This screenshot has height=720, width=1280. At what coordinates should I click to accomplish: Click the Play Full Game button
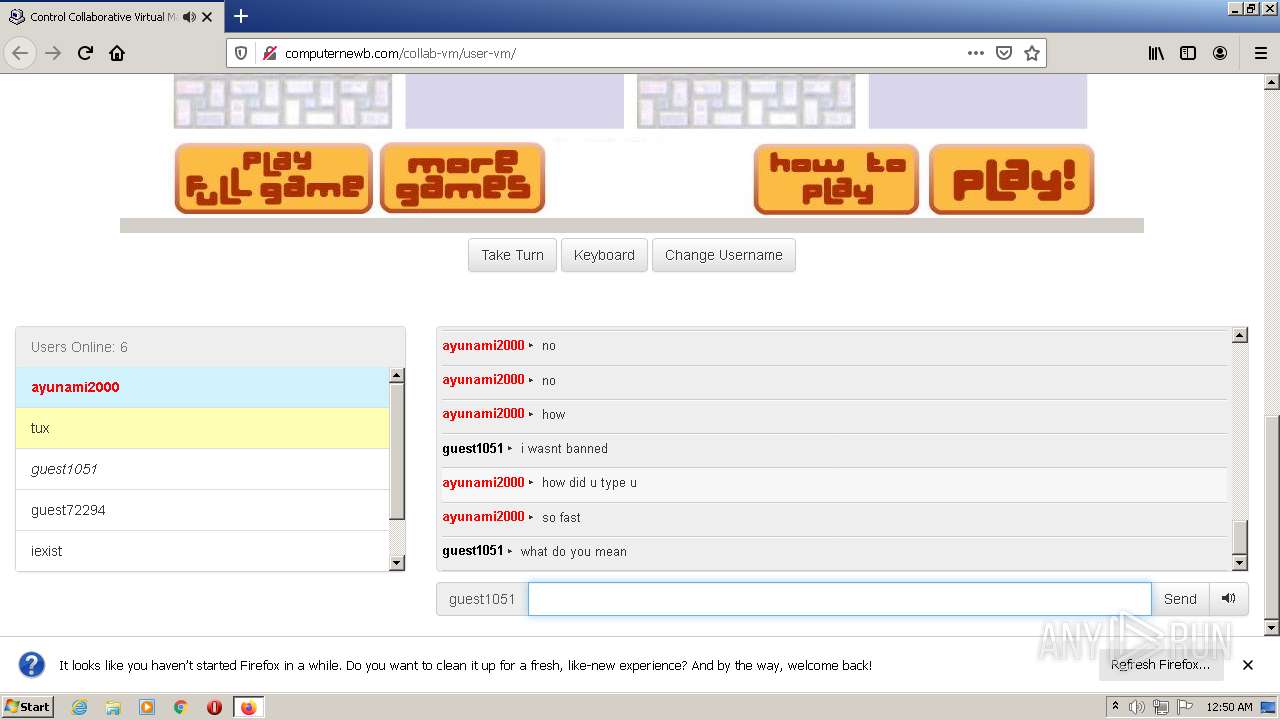click(274, 178)
